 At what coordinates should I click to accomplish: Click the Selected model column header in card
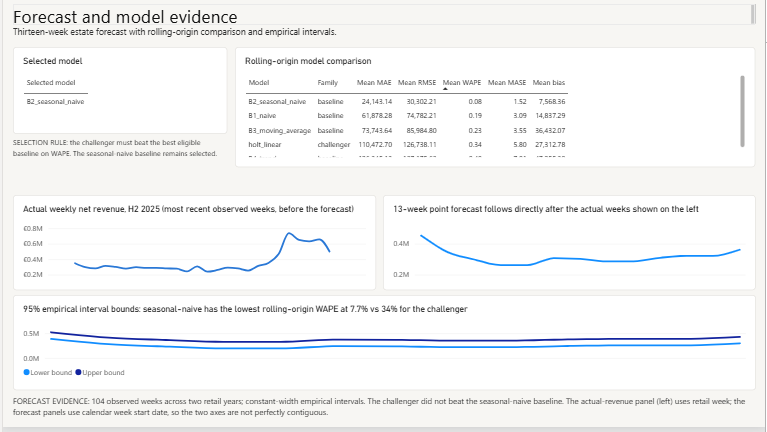coord(51,83)
